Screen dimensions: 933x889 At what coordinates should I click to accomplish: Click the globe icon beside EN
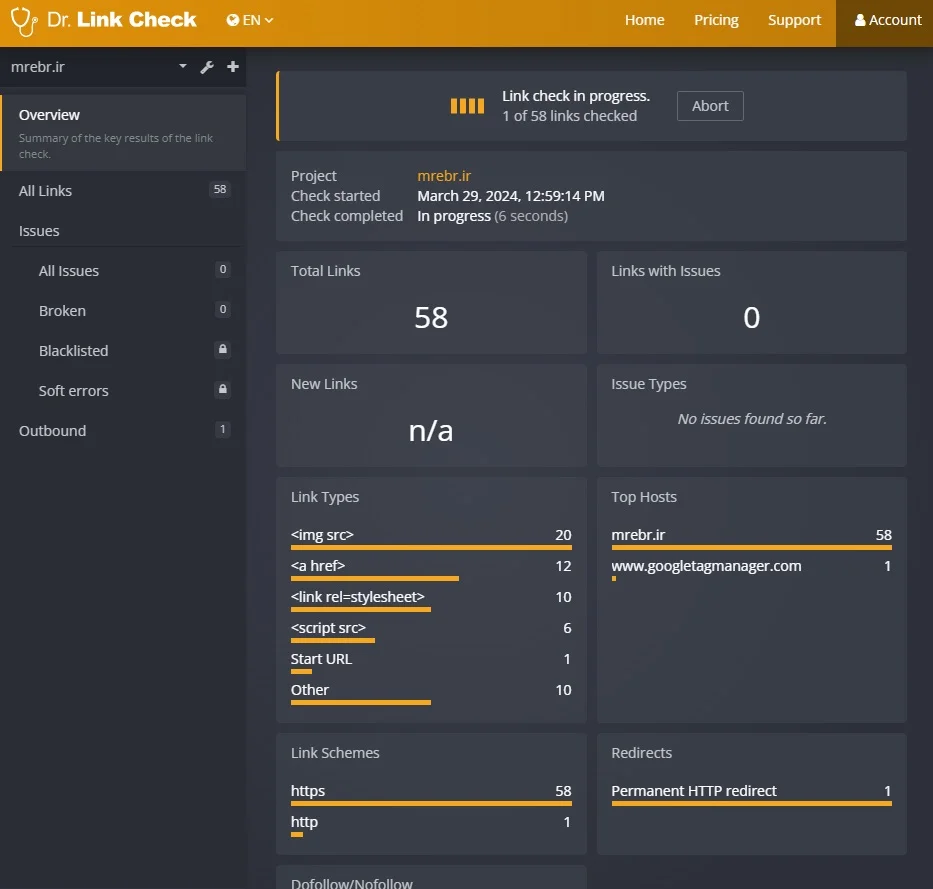[x=233, y=20]
